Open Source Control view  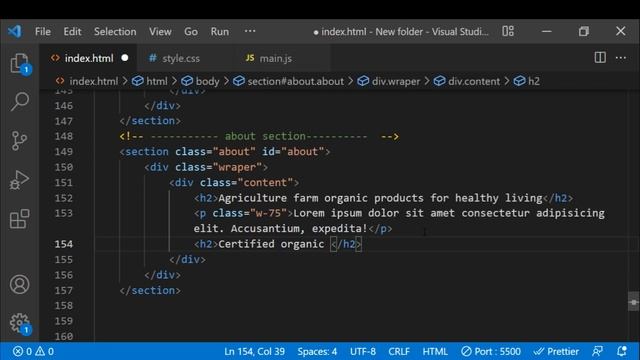point(20,140)
